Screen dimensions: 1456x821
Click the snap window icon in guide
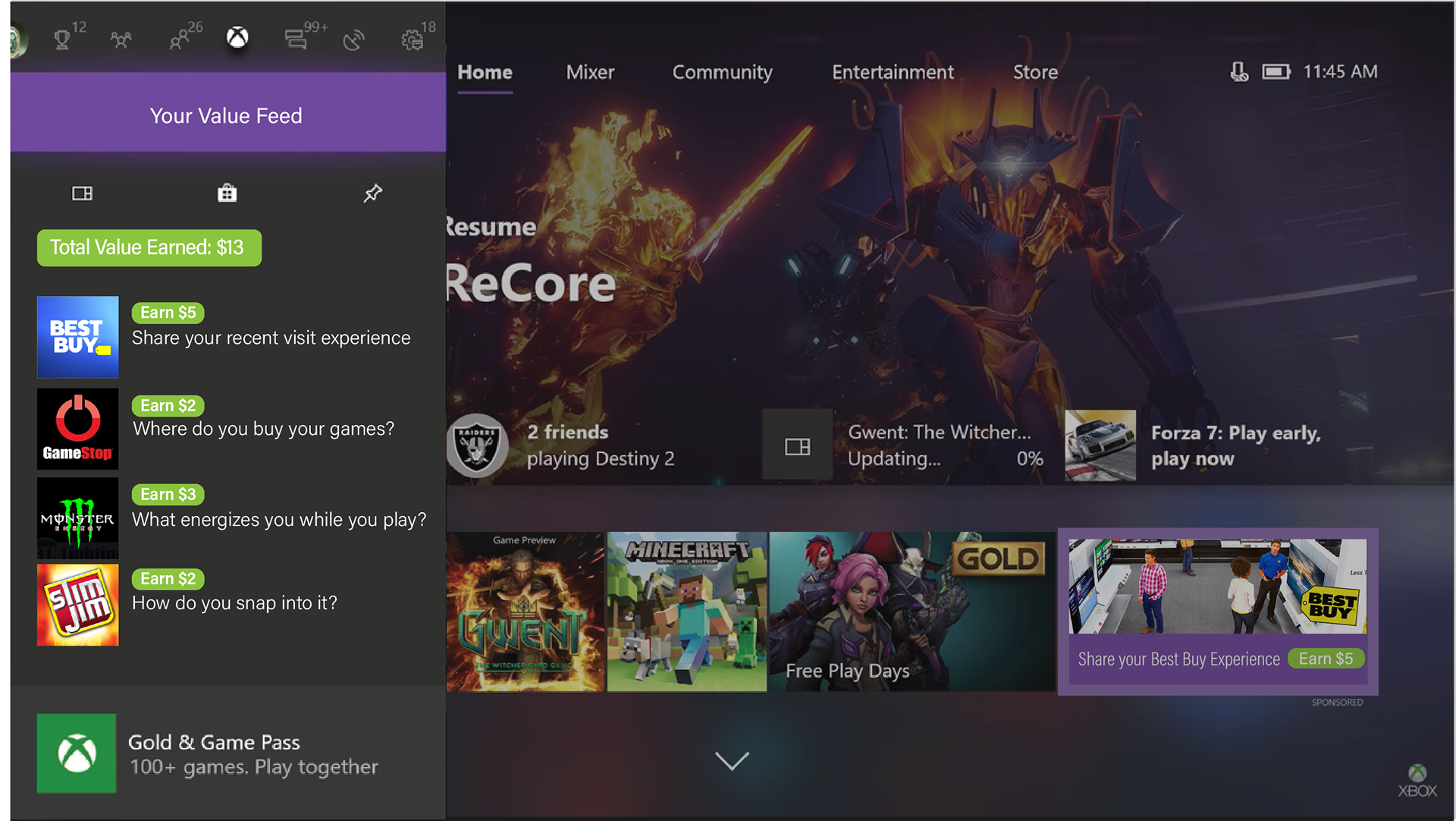pyautogui.click(x=82, y=193)
